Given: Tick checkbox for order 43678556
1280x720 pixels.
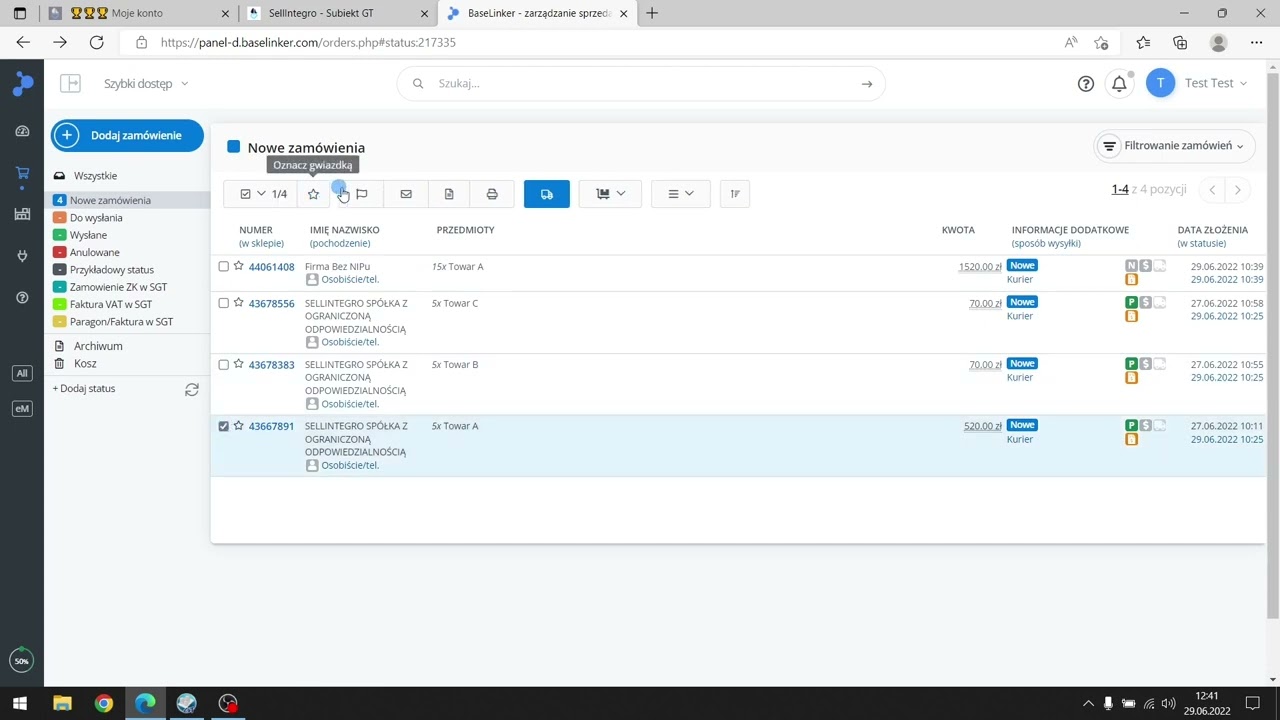Looking at the screenshot, I should click(224, 303).
